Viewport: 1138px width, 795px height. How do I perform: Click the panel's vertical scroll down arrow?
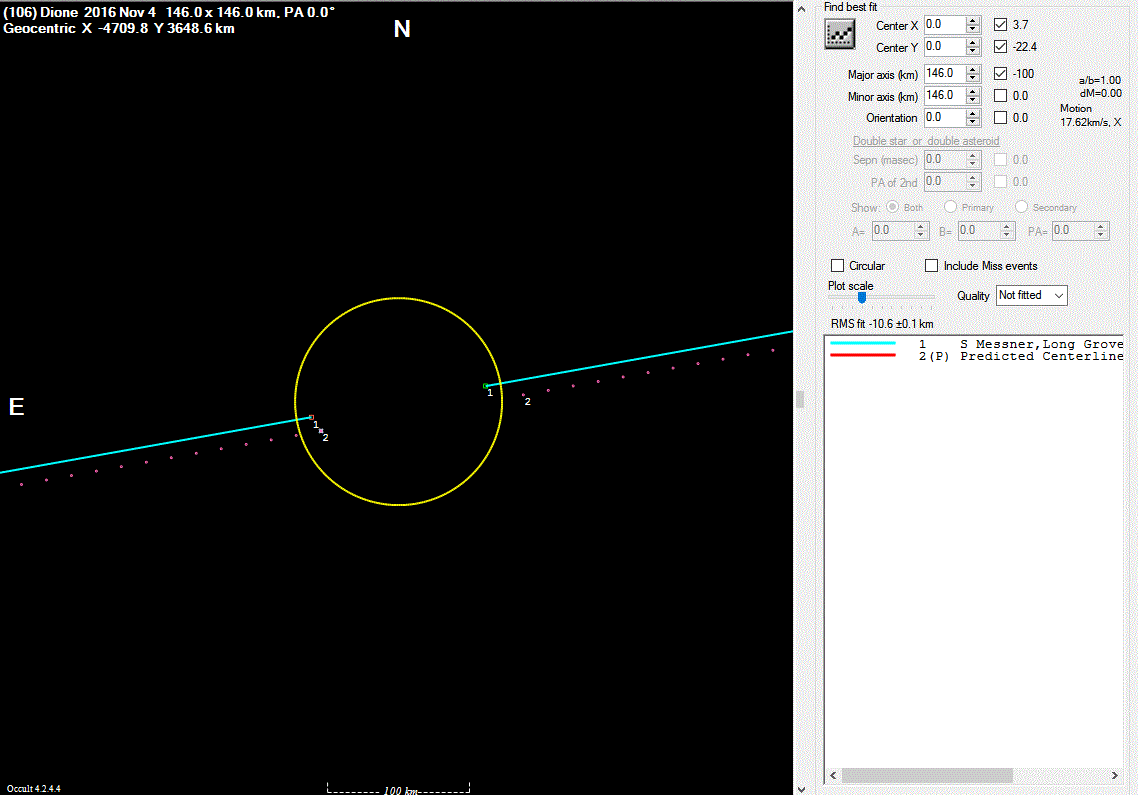[x=801, y=788]
